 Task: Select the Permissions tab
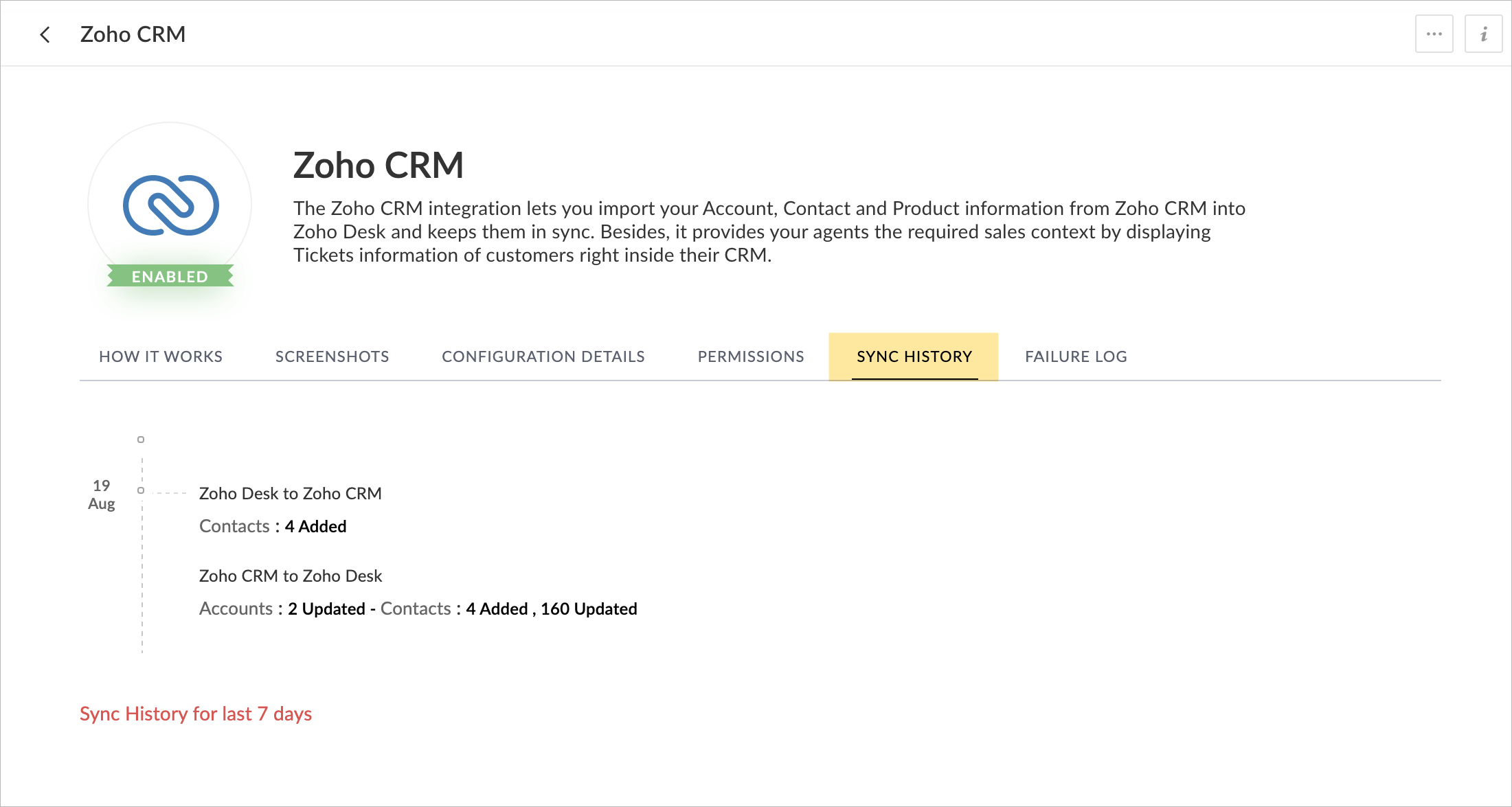tap(750, 356)
